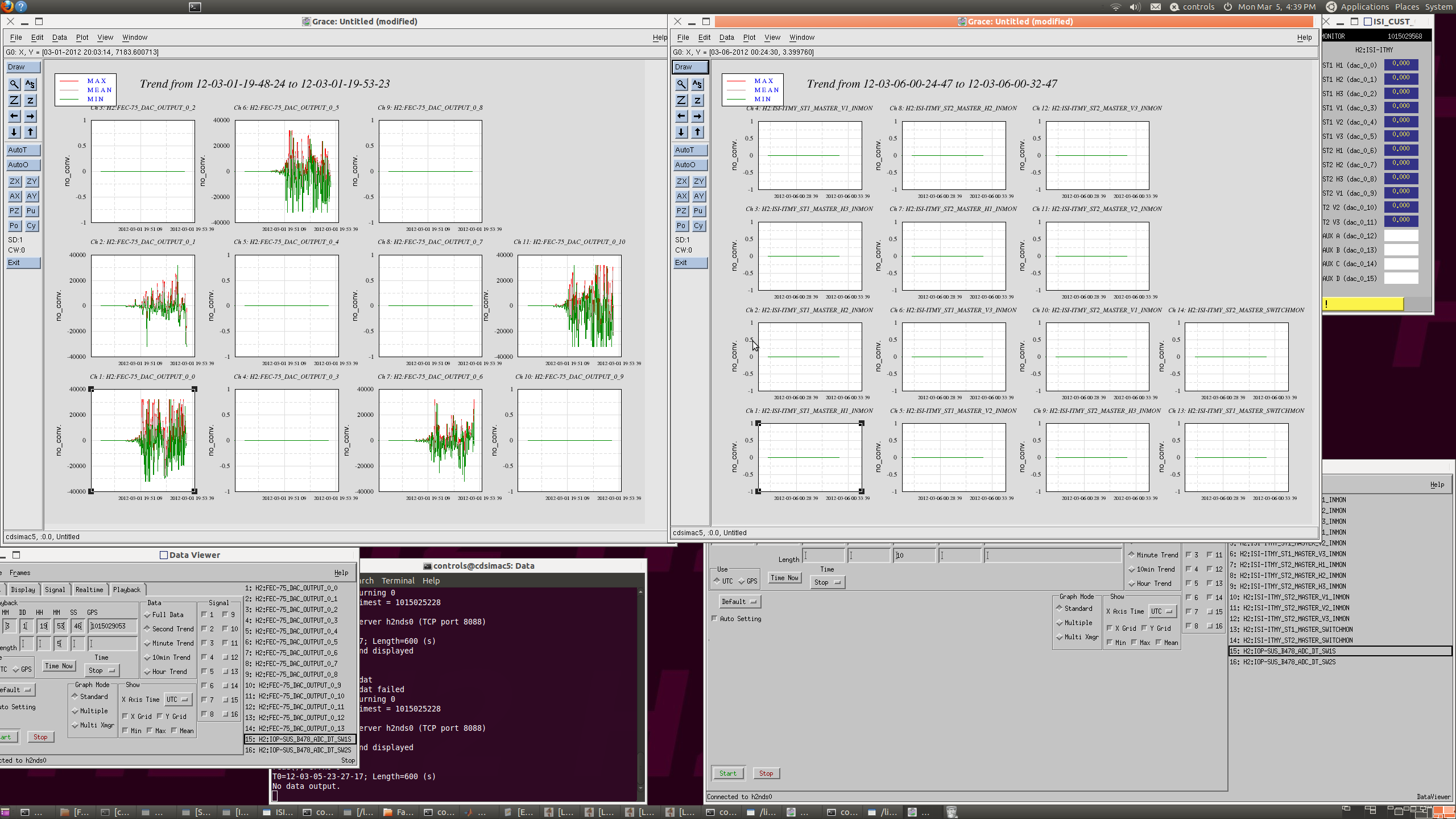This screenshot has height=819, width=1456.
Task: Open Time Stop dropdown in right Data Viewer
Action: pos(827,582)
